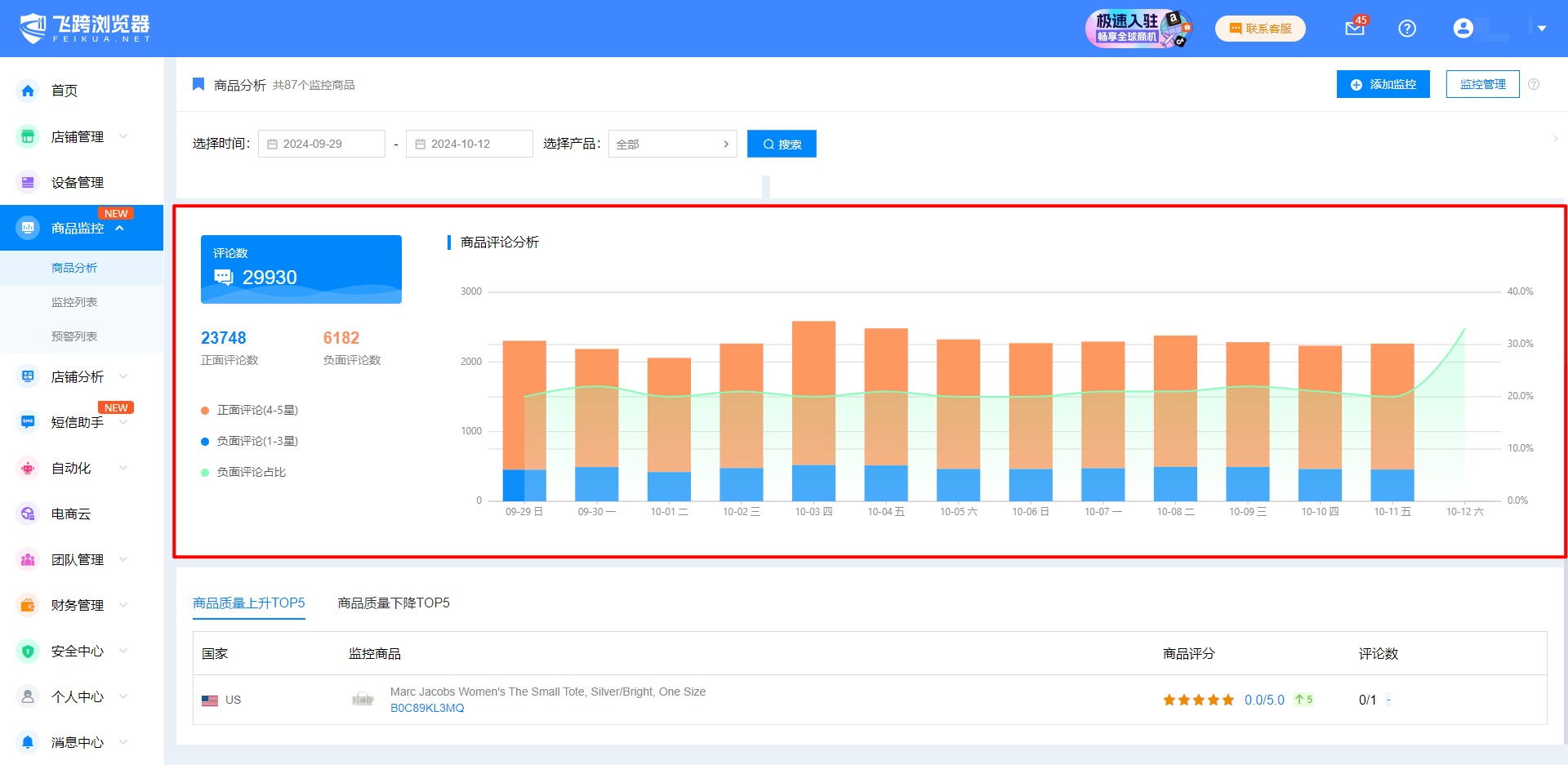Open the 选择产品 dropdown showing 全部
This screenshot has width=1568, height=765.
coord(672,144)
